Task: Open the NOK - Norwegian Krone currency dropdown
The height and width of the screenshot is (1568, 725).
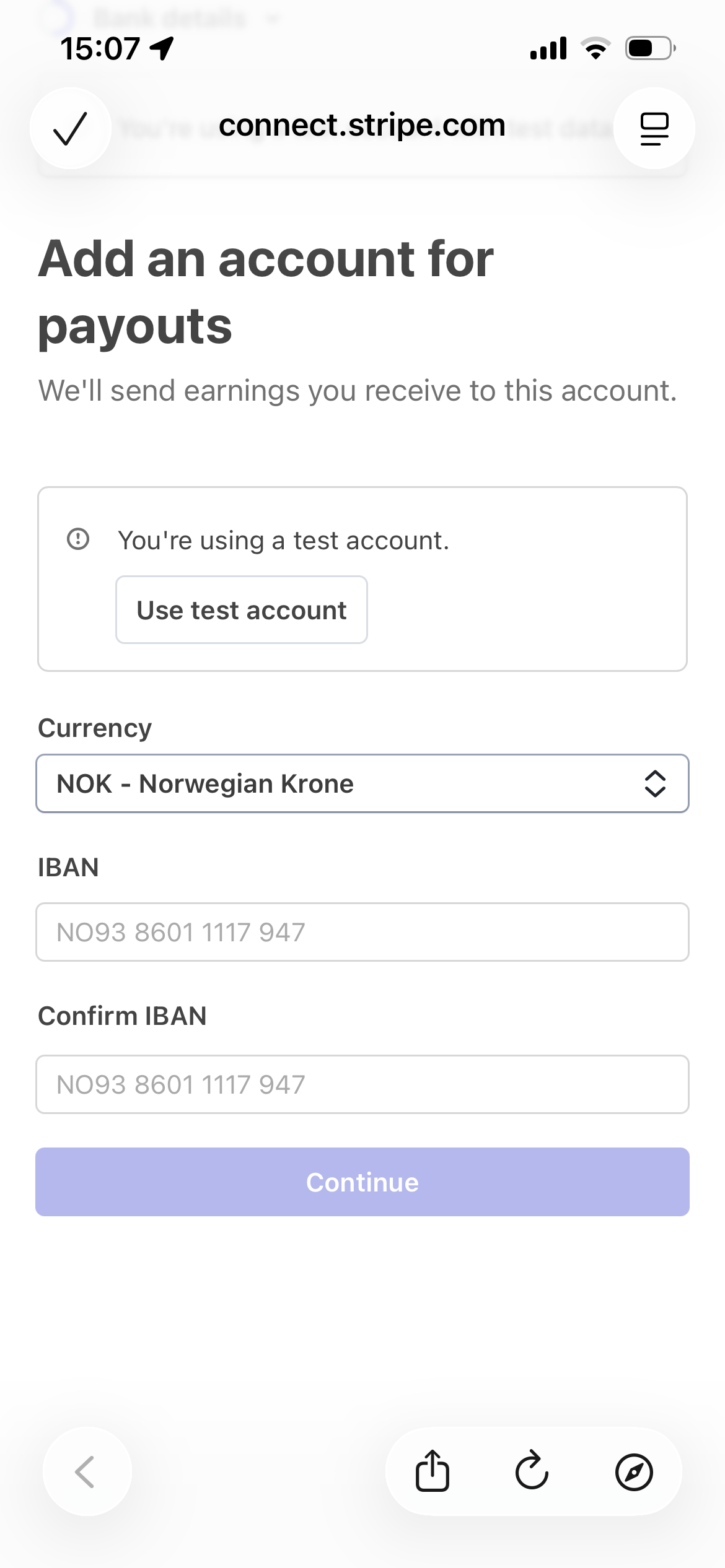Action: [x=335, y=783]
